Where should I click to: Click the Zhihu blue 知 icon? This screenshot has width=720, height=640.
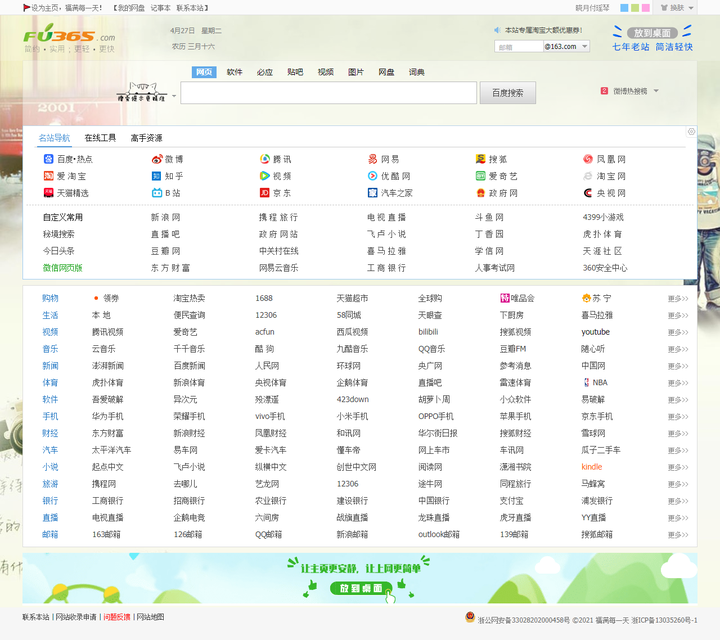(x=157, y=176)
